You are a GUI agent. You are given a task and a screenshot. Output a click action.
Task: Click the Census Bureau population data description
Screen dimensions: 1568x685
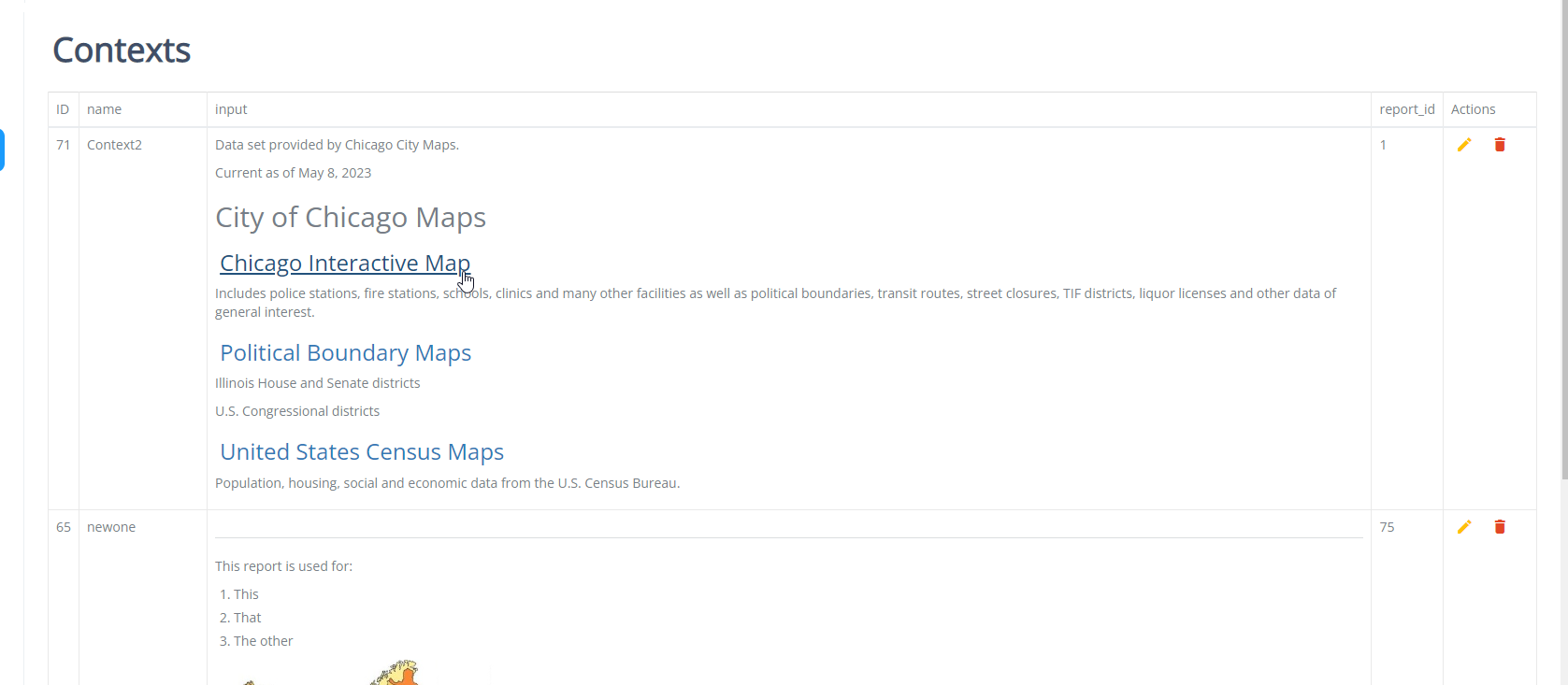447,483
